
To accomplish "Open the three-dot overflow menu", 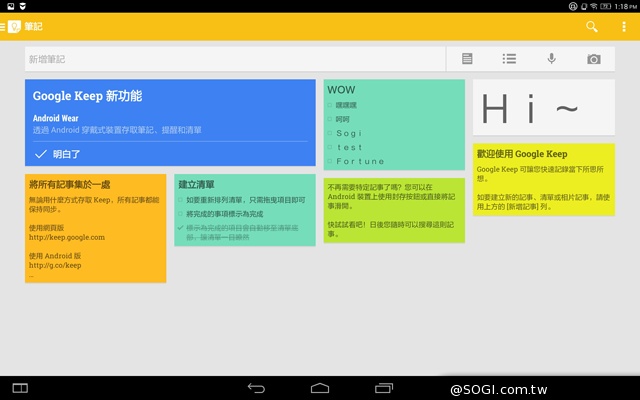I will [624, 27].
